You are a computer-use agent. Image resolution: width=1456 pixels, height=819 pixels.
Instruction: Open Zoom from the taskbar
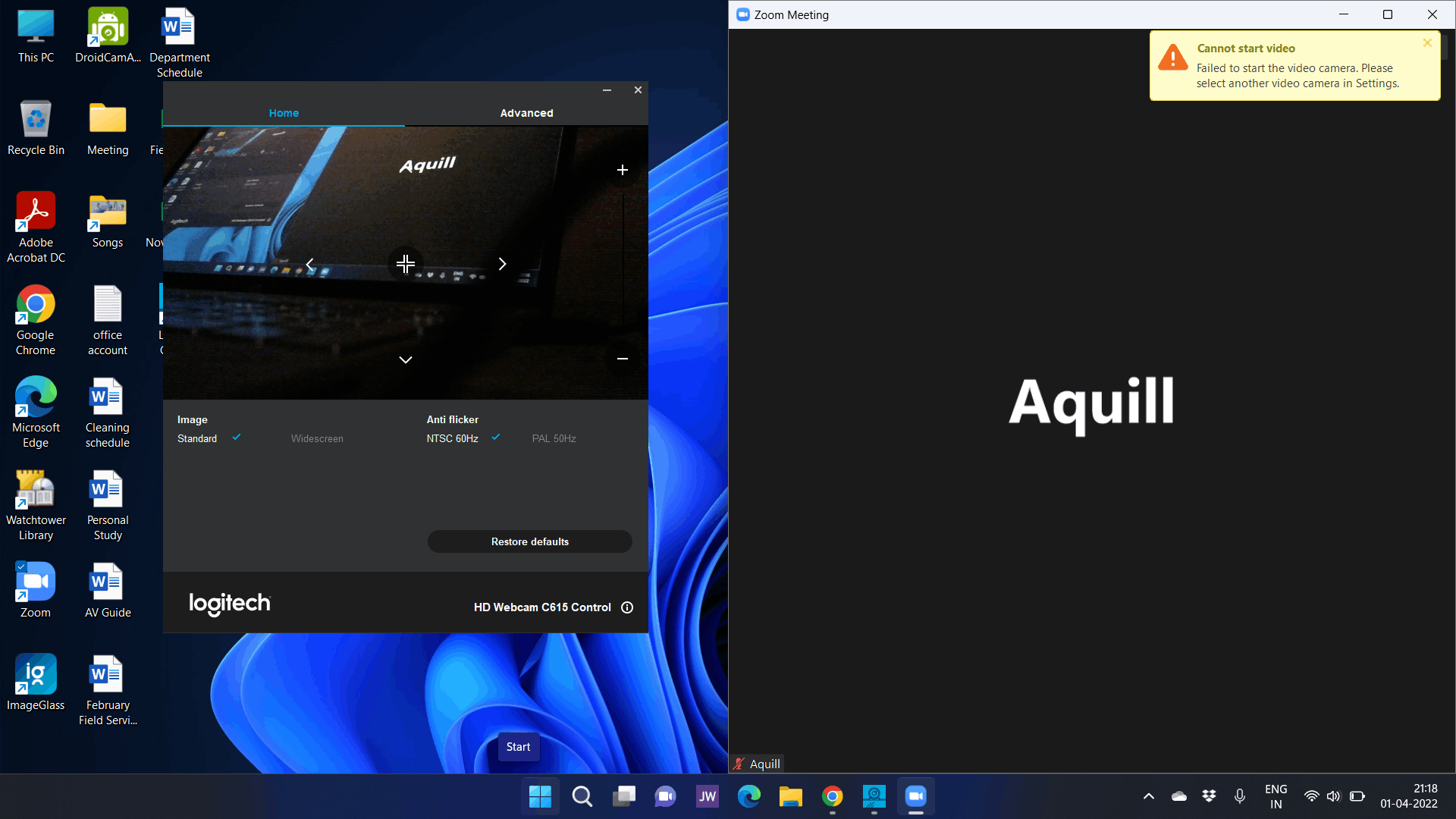[x=916, y=796]
